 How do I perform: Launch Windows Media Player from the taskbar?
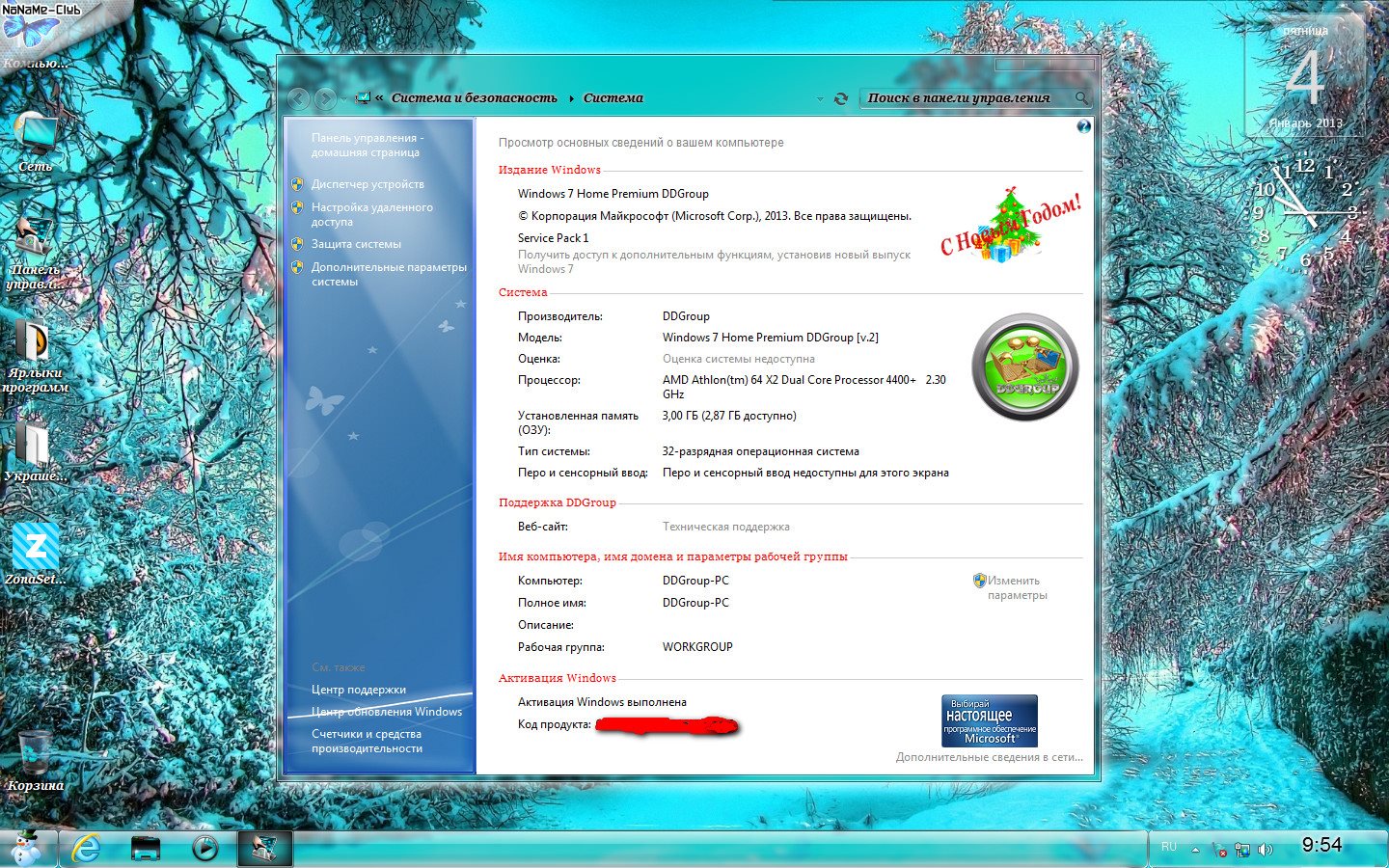[x=204, y=848]
